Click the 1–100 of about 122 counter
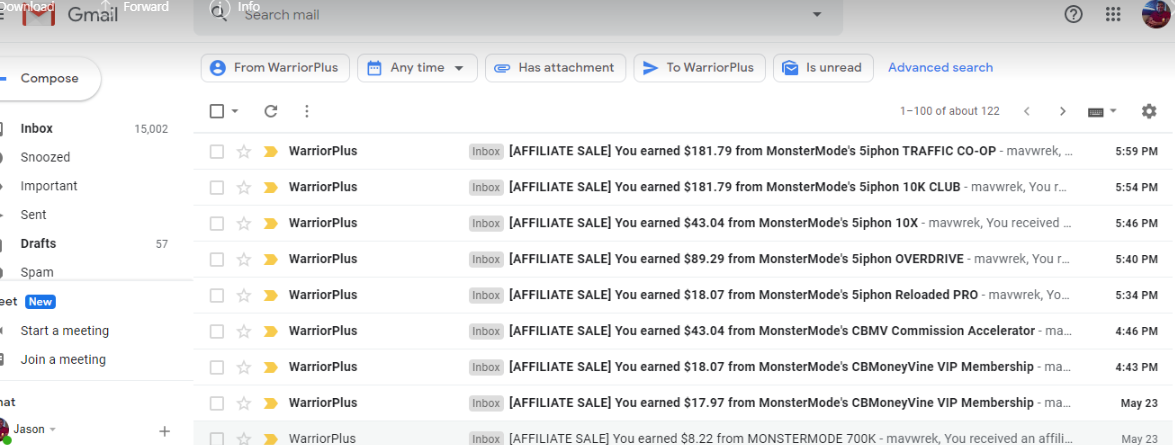1175x445 pixels. [x=949, y=112]
